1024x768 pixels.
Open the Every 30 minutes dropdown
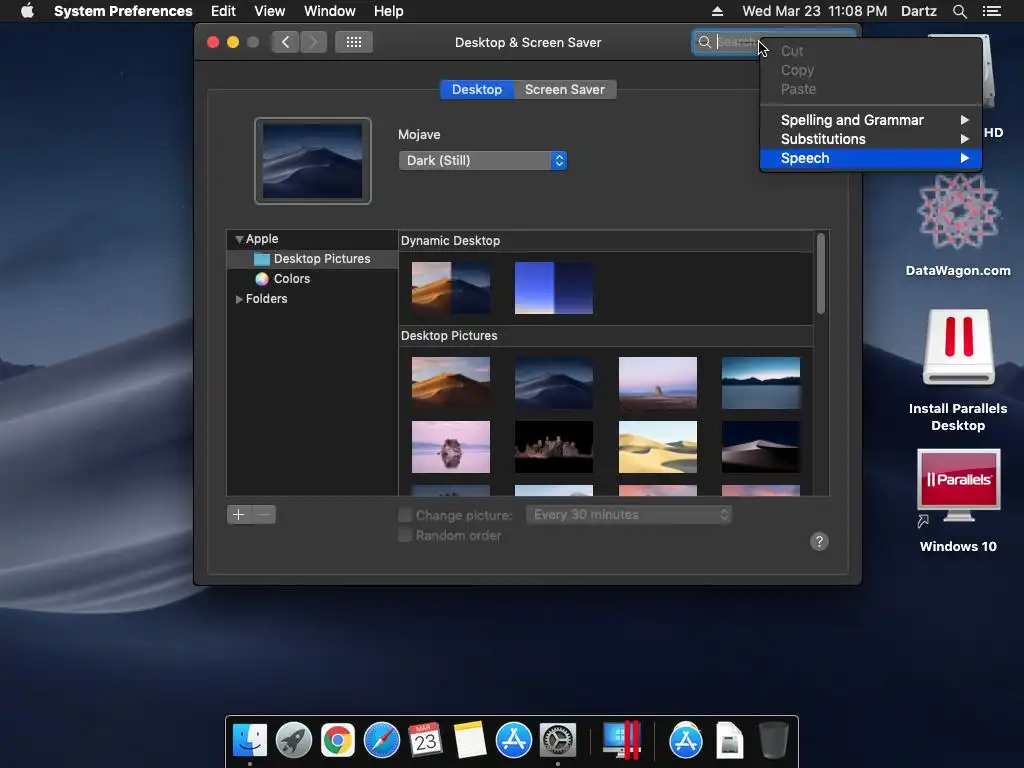click(628, 515)
